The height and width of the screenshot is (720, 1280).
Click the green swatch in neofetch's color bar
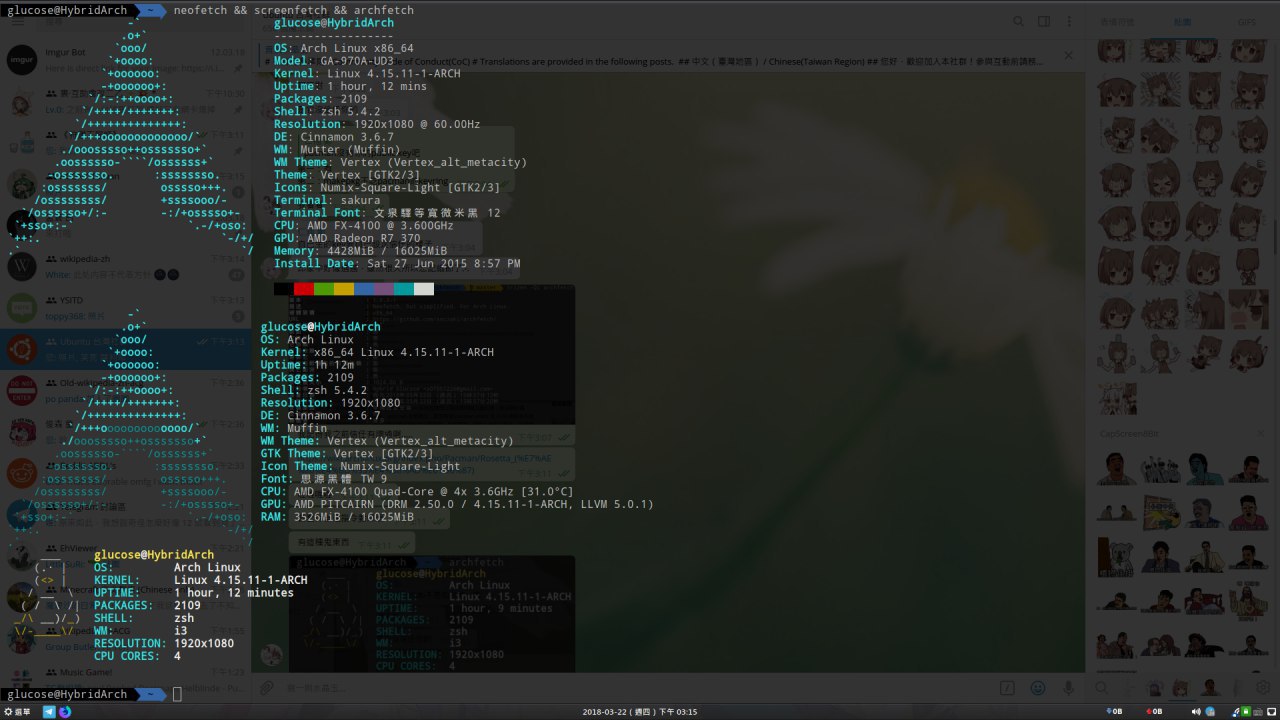[x=324, y=289]
